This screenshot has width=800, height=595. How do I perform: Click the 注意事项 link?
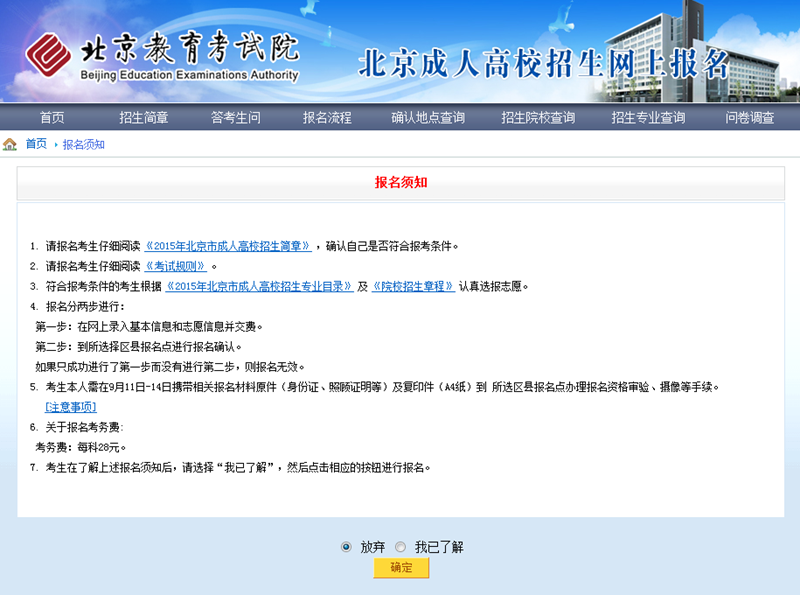[71, 407]
